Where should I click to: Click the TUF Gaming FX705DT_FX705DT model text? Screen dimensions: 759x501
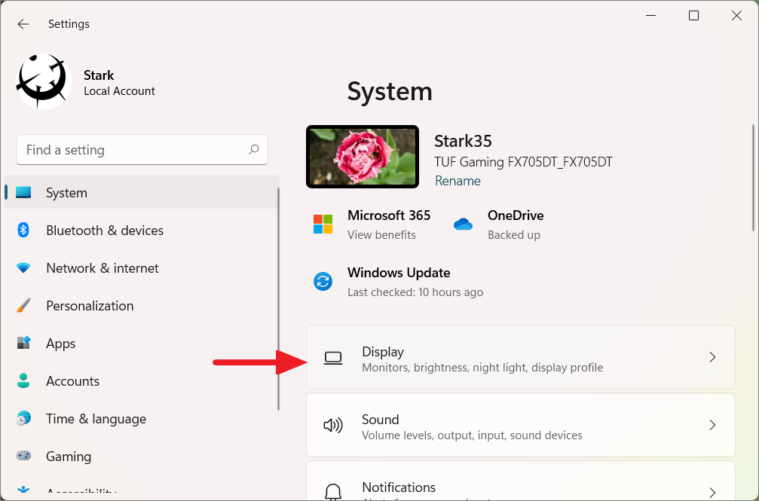(x=523, y=162)
